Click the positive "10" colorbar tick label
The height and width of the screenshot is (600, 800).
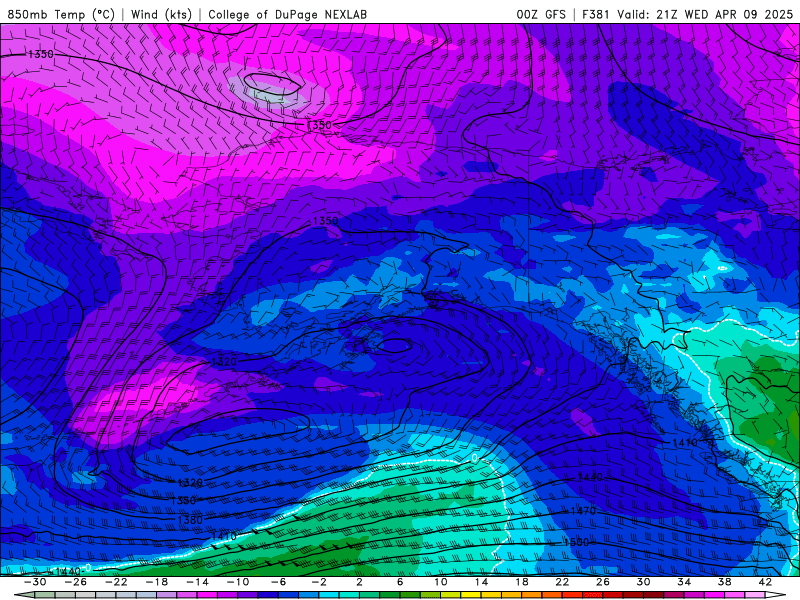(440, 582)
